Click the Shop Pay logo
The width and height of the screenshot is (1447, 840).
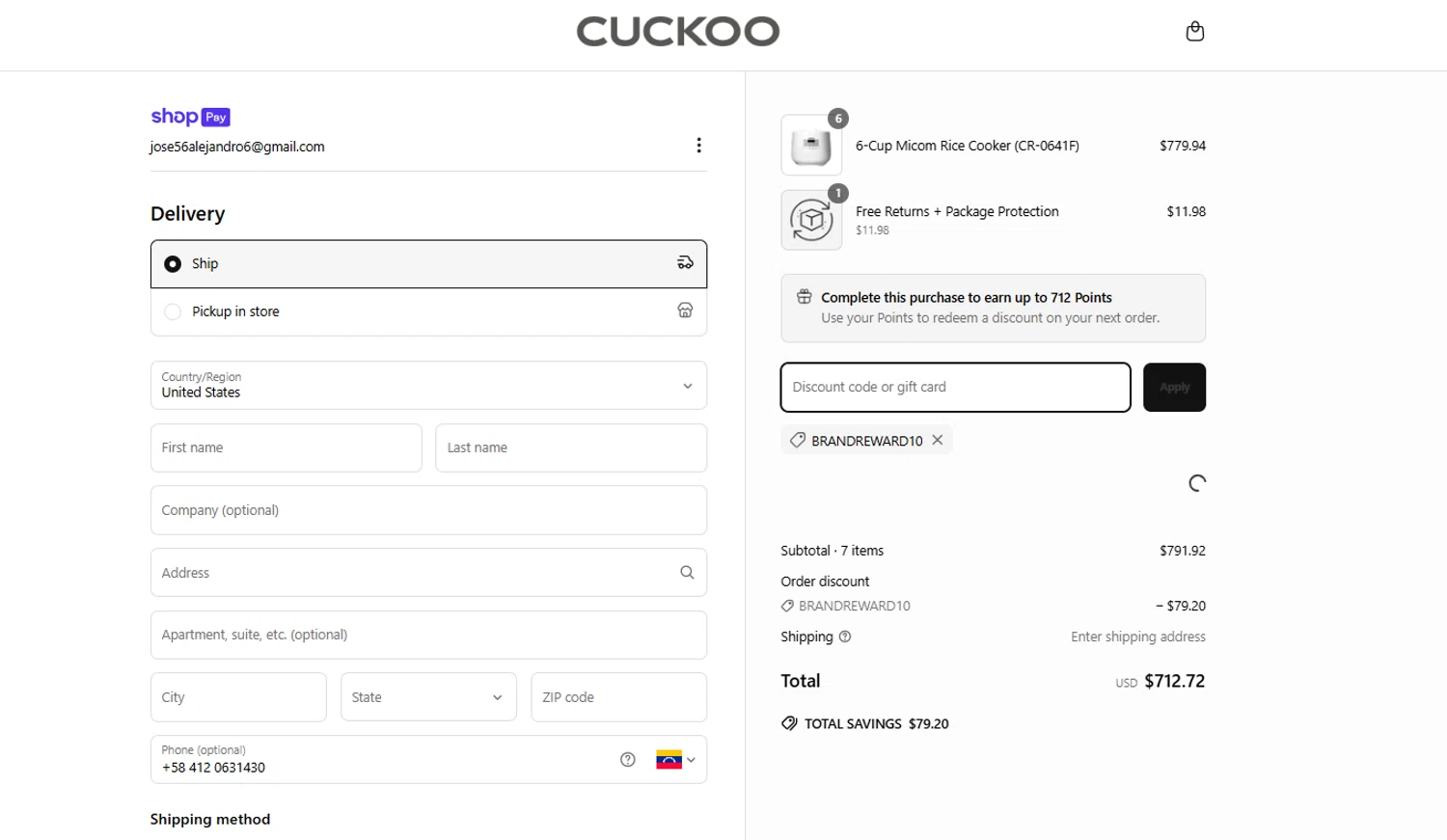coord(190,117)
